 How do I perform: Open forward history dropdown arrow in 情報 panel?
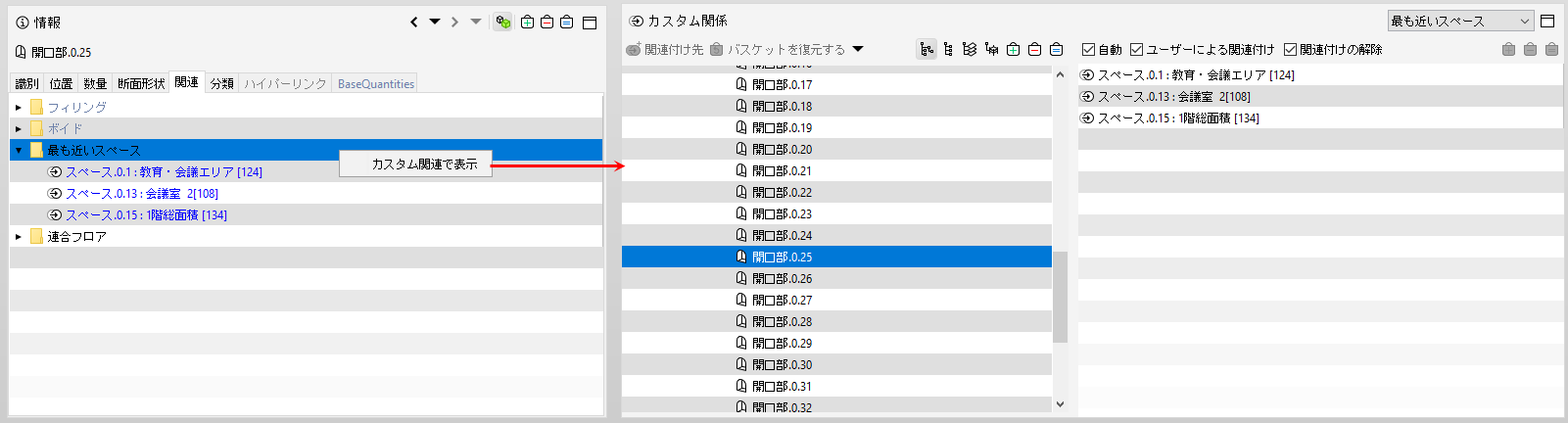(476, 22)
